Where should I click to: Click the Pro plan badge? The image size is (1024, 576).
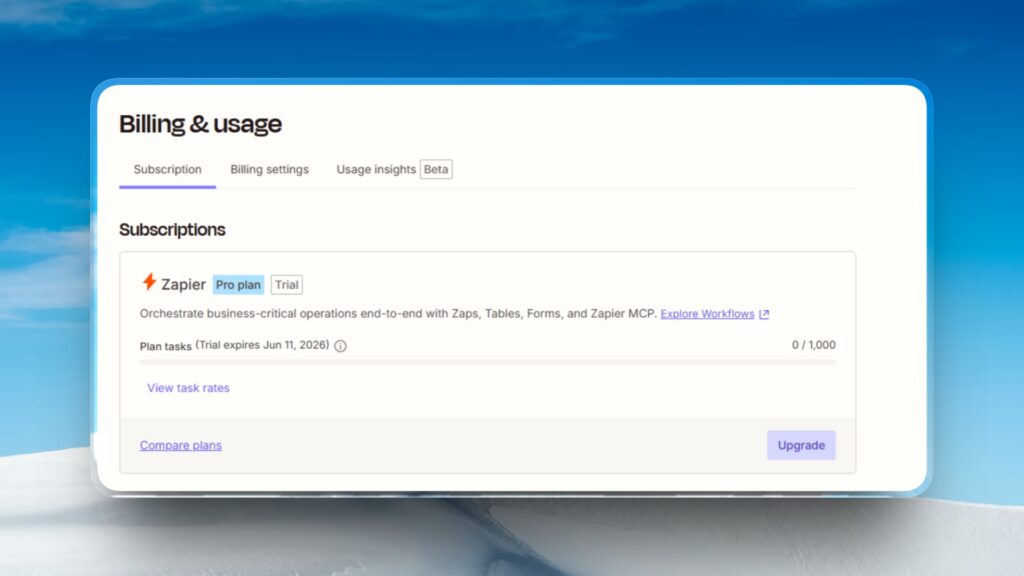pyautogui.click(x=238, y=285)
